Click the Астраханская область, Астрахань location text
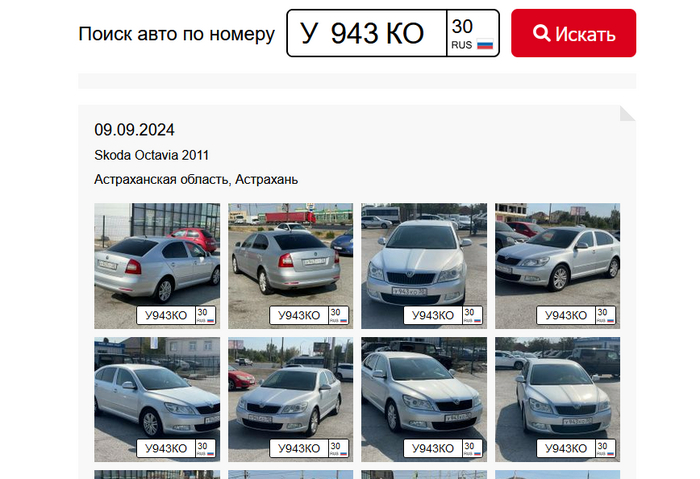 196,179
